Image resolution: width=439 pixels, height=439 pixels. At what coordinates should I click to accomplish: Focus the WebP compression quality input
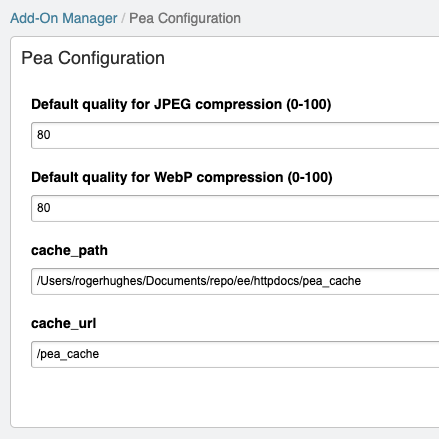click(x=235, y=208)
